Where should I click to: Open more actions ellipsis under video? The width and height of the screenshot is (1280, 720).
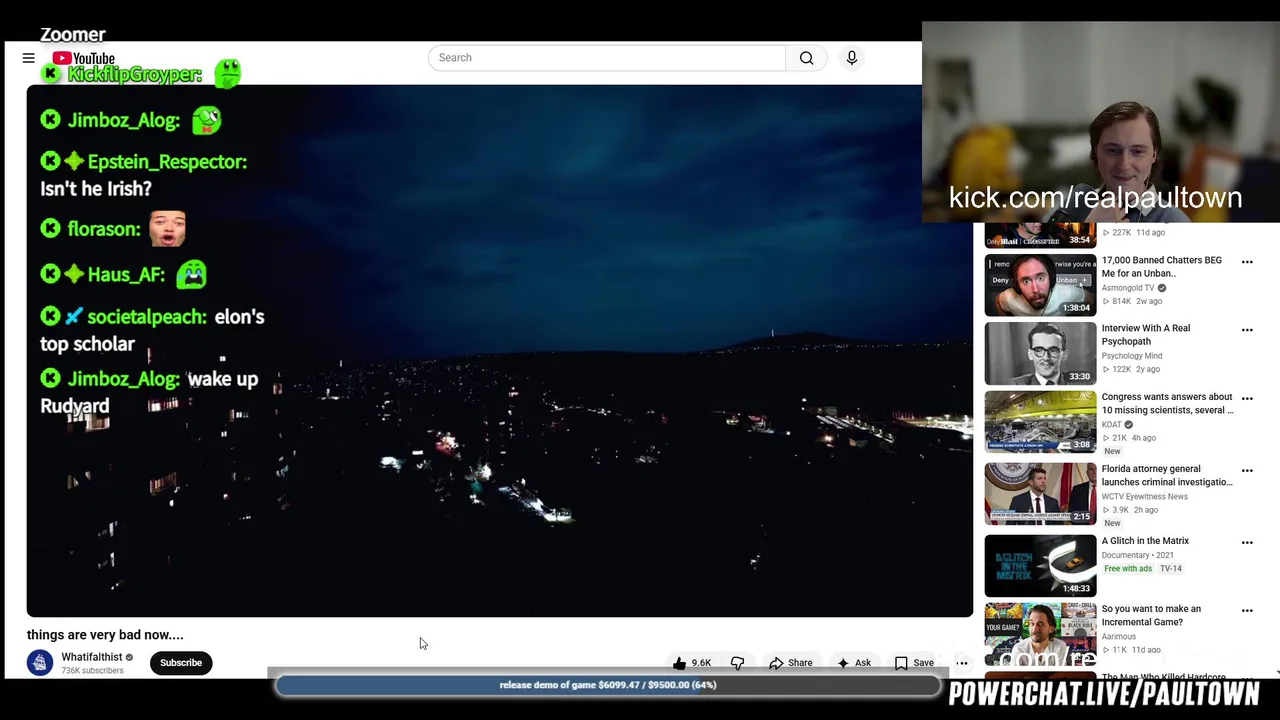pyautogui.click(x=962, y=663)
